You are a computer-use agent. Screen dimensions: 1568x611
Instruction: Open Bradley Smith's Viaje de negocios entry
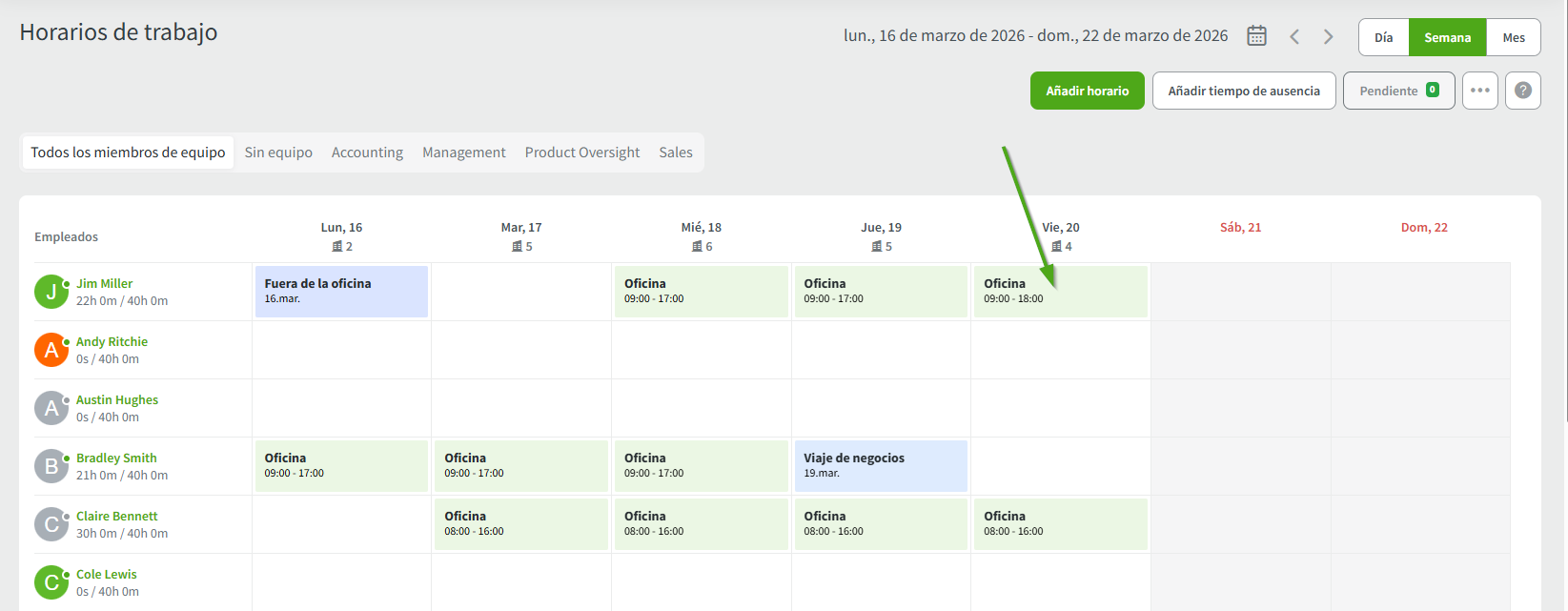pyautogui.click(x=880, y=465)
